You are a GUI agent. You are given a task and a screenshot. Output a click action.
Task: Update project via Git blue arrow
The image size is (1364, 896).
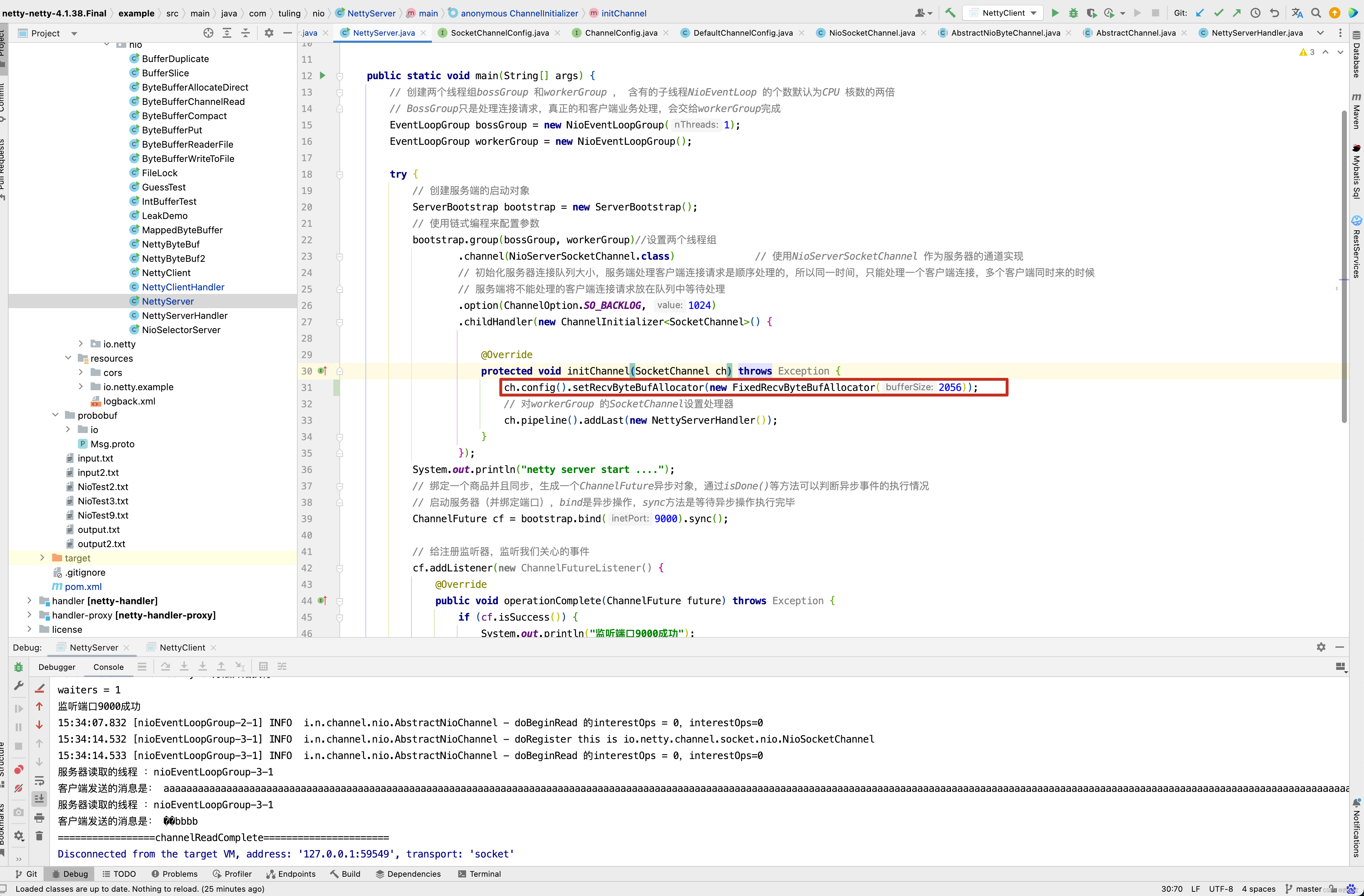point(1200,12)
